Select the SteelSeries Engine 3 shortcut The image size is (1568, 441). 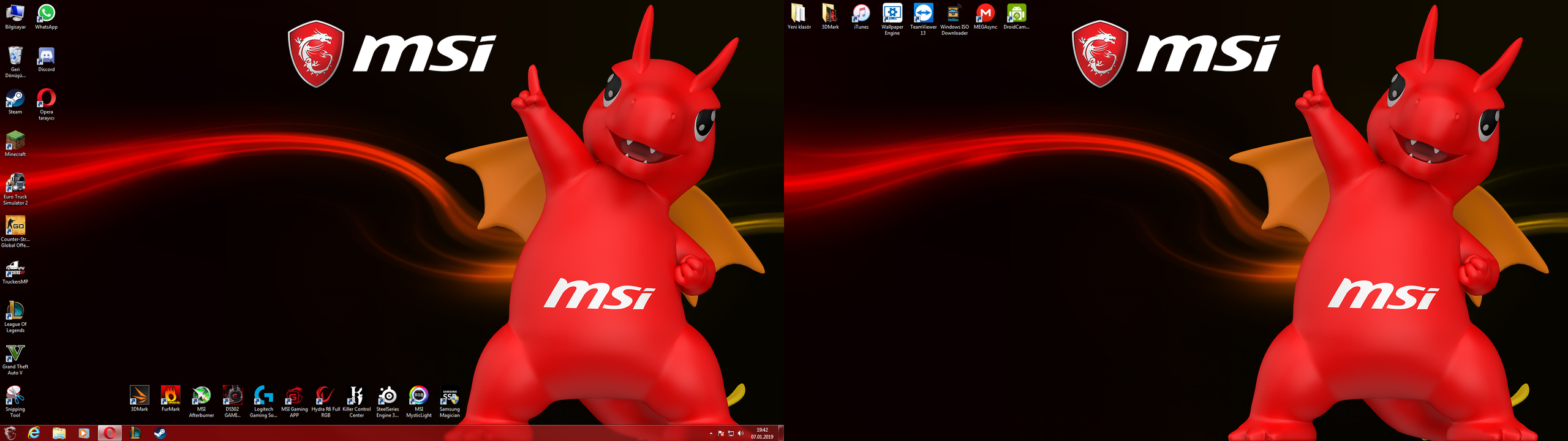388,401
